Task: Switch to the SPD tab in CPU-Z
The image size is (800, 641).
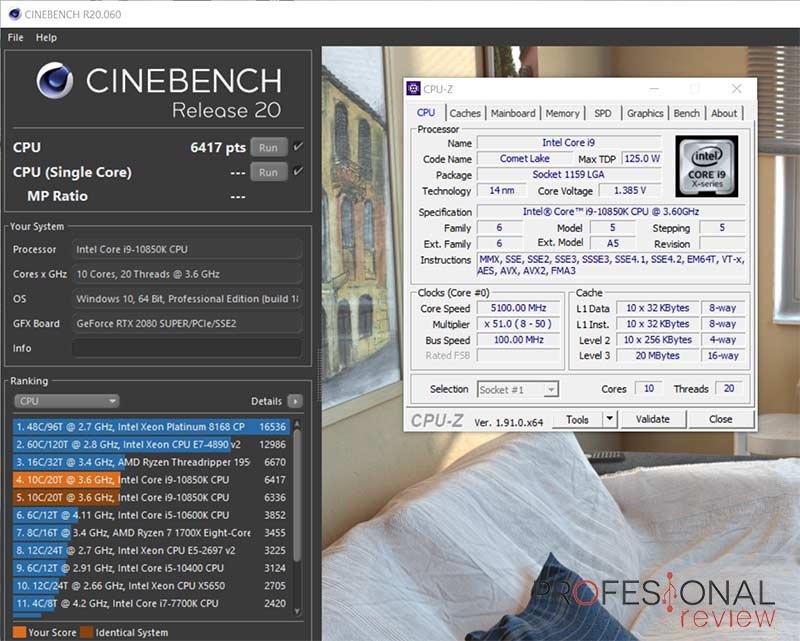Action: coord(603,113)
